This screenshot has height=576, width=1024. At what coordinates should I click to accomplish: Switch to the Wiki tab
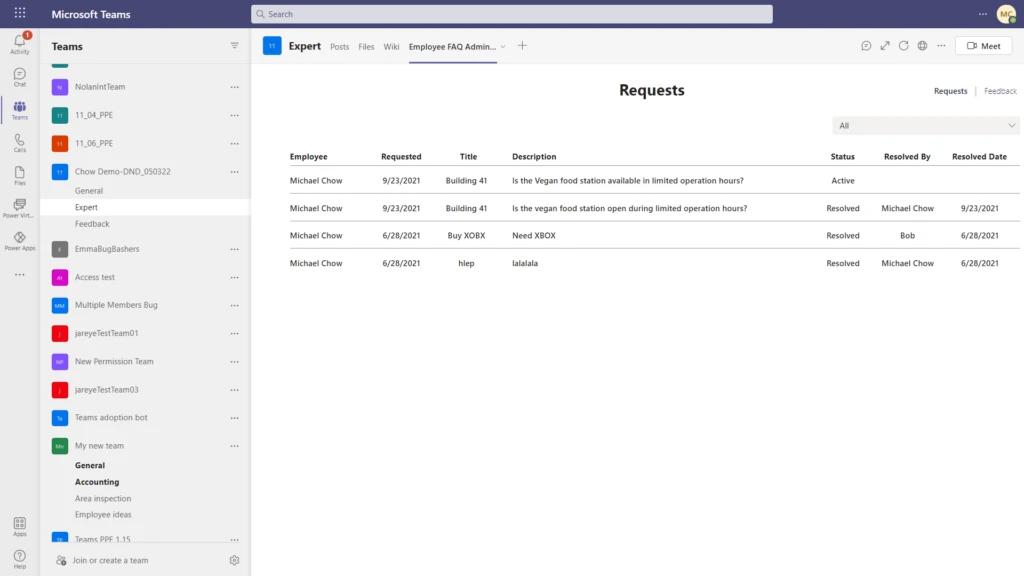(x=391, y=46)
